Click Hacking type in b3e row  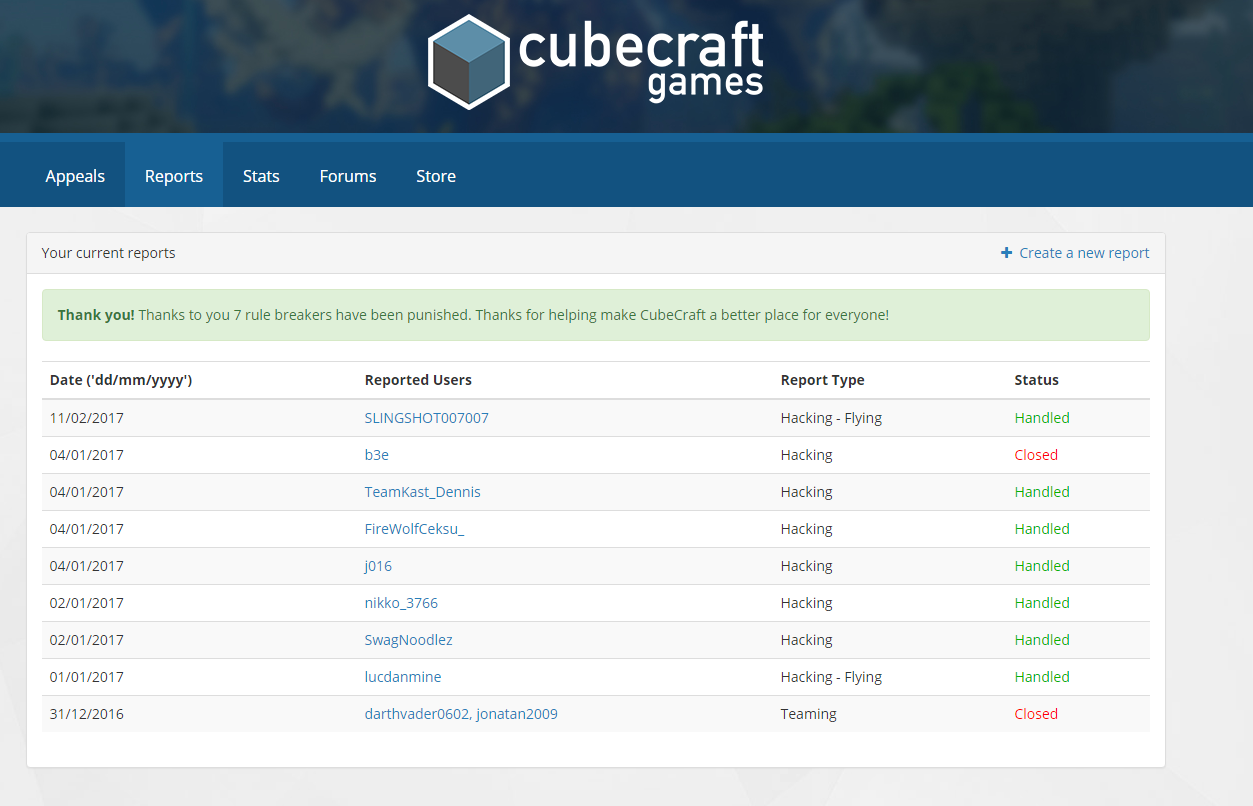pos(807,455)
